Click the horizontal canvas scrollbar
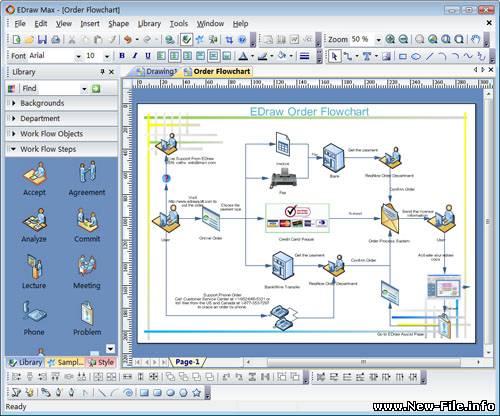Image resolution: width=500 pixels, height=416 pixels. 363,362
